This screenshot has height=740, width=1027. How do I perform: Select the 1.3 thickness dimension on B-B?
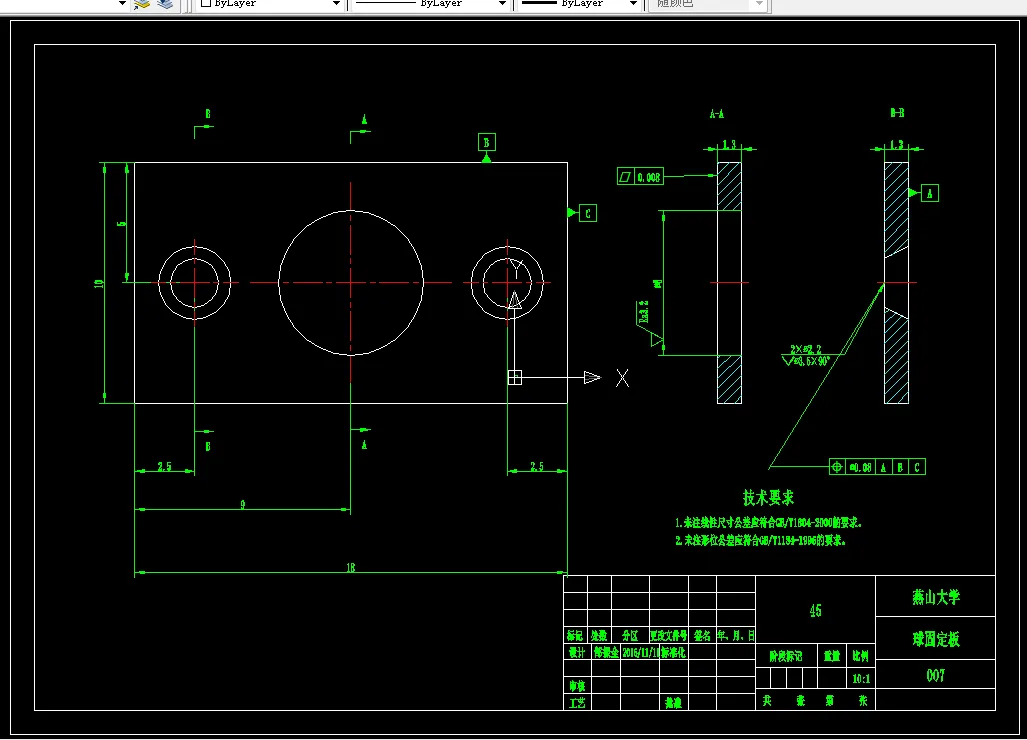(x=897, y=144)
